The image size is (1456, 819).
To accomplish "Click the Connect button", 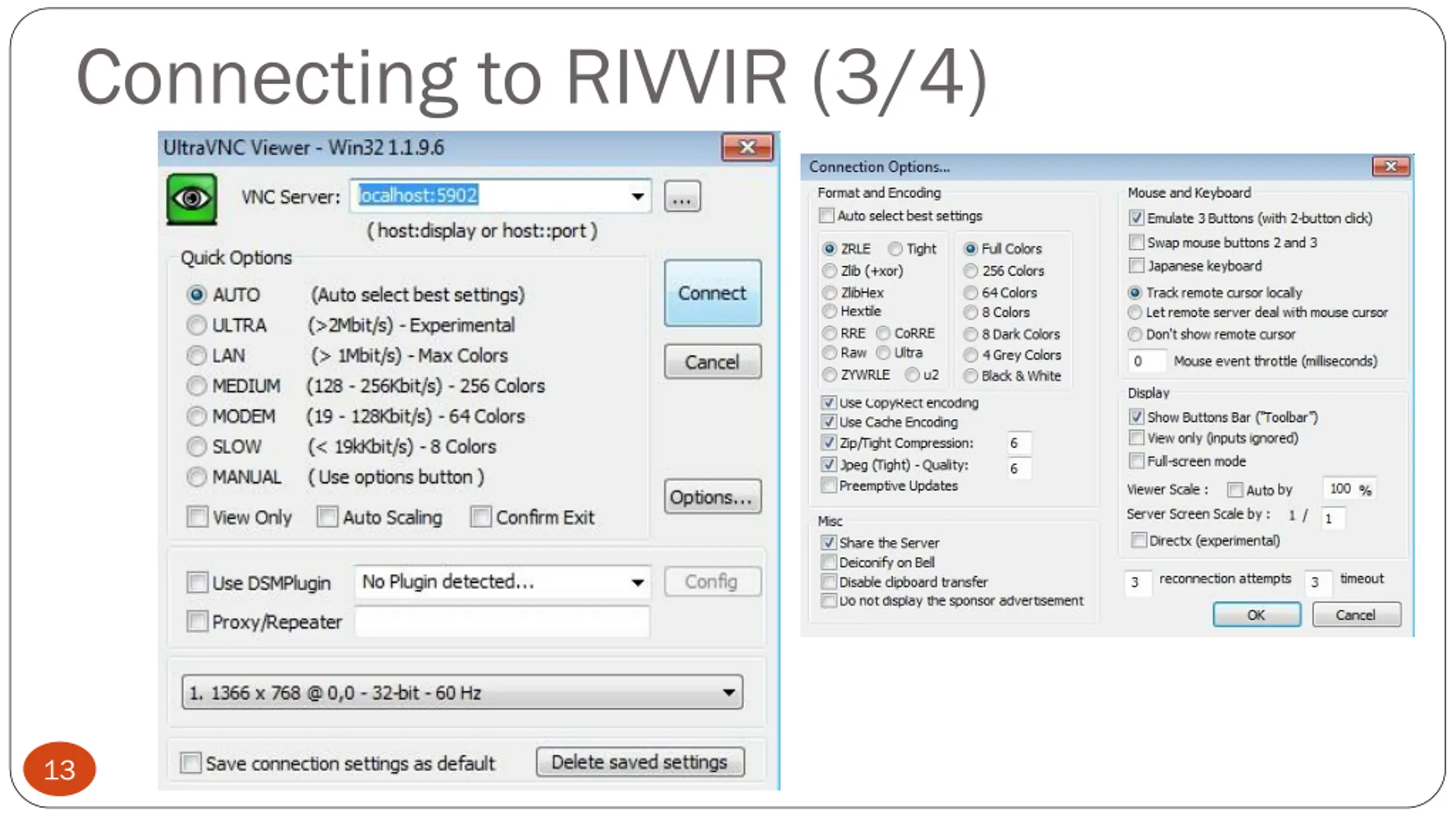I will [x=713, y=293].
